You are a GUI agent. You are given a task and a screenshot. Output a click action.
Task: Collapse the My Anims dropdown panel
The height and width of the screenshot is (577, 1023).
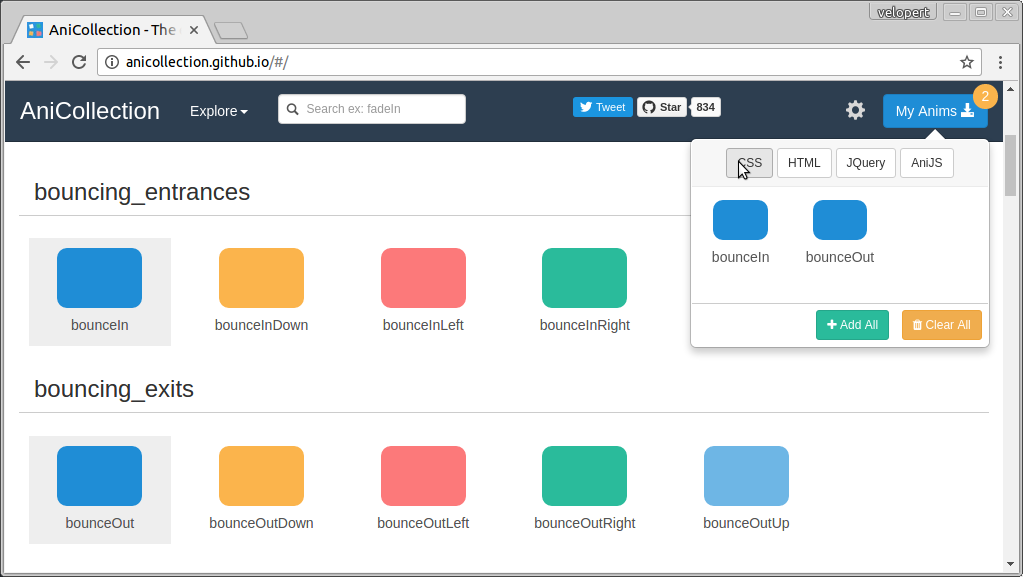pyautogui.click(x=934, y=111)
